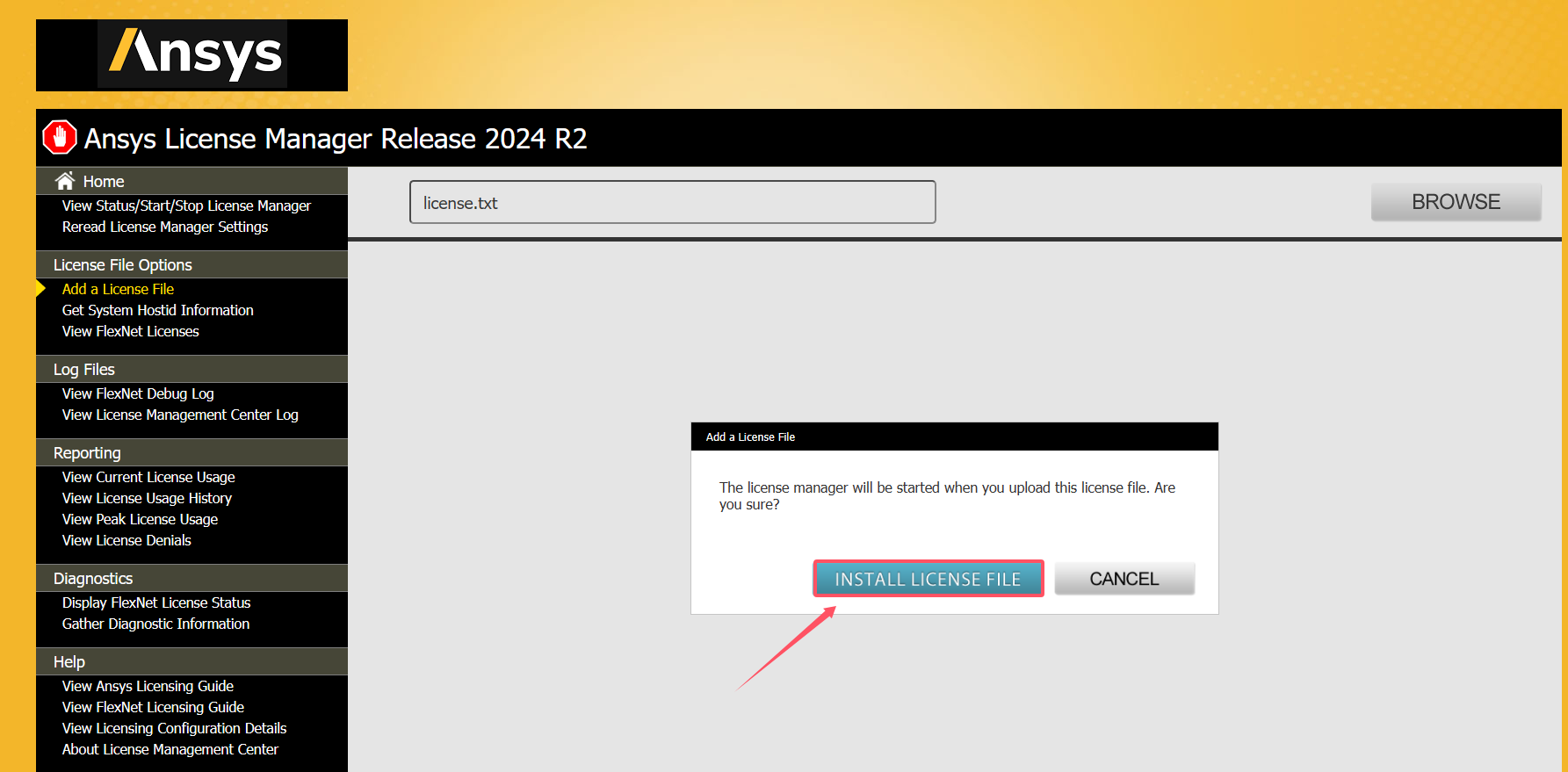1568x772 pixels.
Task: Open View Status/Start/Stop License Manager
Action: click(x=186, y=206)
